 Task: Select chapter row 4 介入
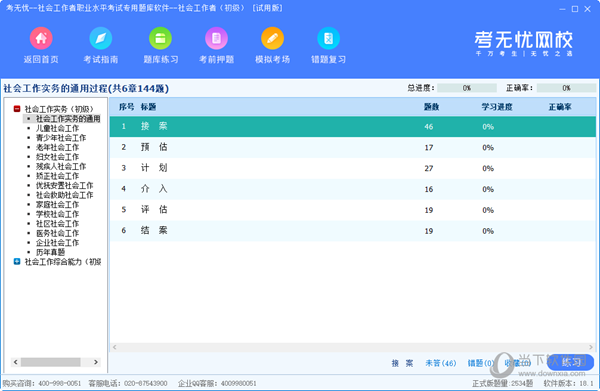[x=353, y=189]
